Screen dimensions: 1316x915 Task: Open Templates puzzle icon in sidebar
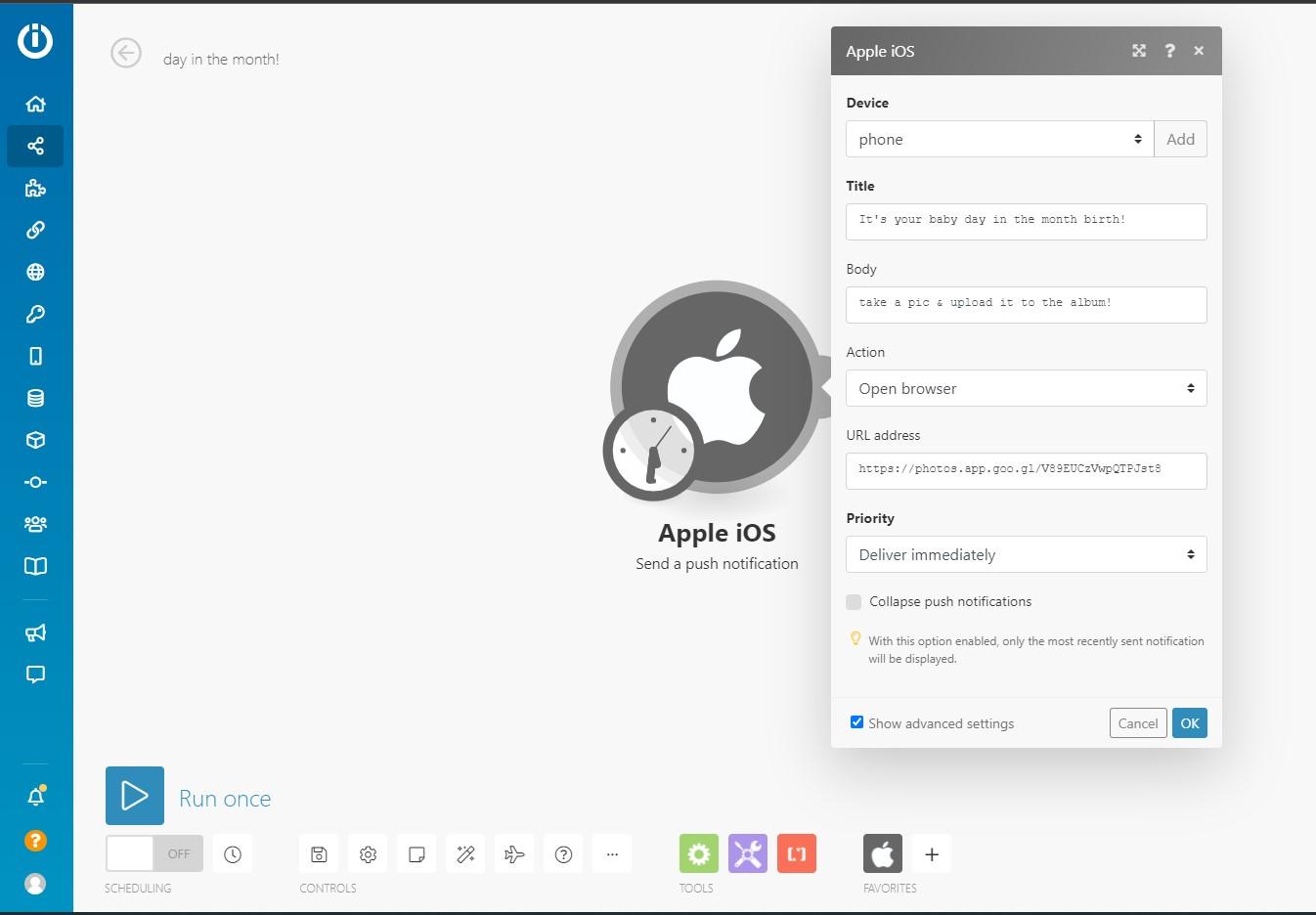35,188
